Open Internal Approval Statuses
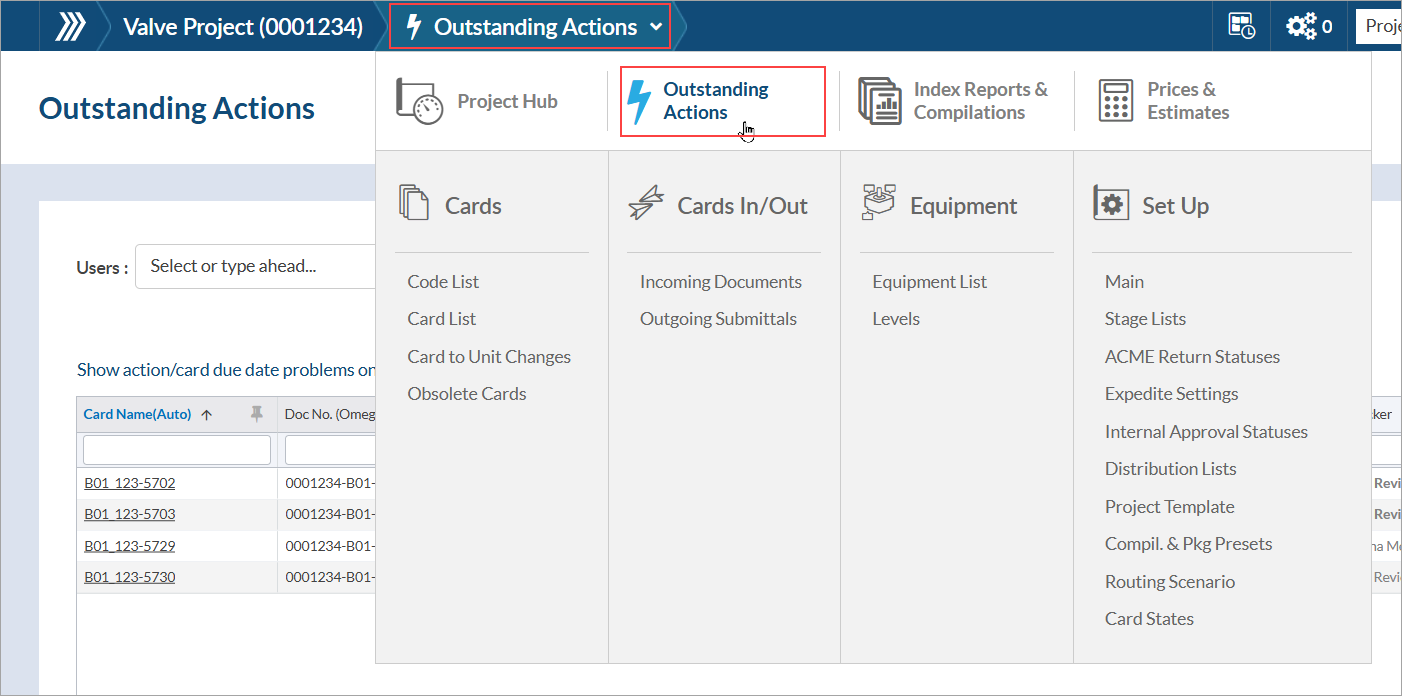The image size is (1402, 696). click(x=1206, y=432)
